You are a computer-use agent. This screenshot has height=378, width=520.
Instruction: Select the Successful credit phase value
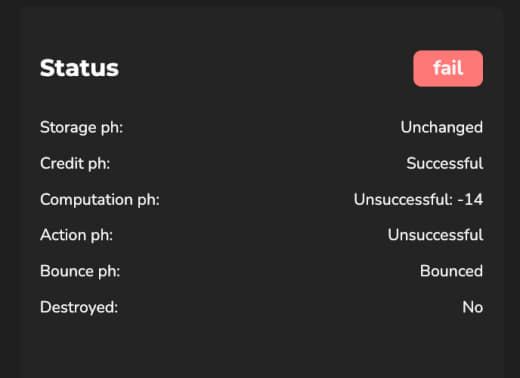445,163
